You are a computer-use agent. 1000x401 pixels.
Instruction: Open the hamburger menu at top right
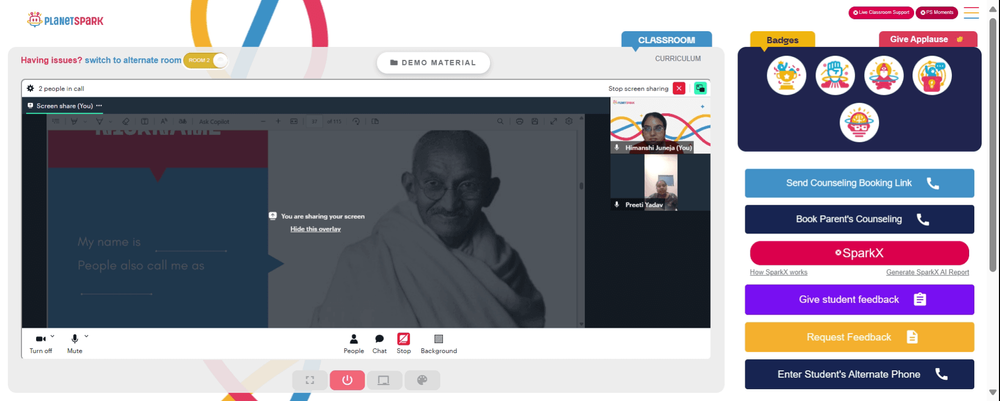(x=971, y=13)
